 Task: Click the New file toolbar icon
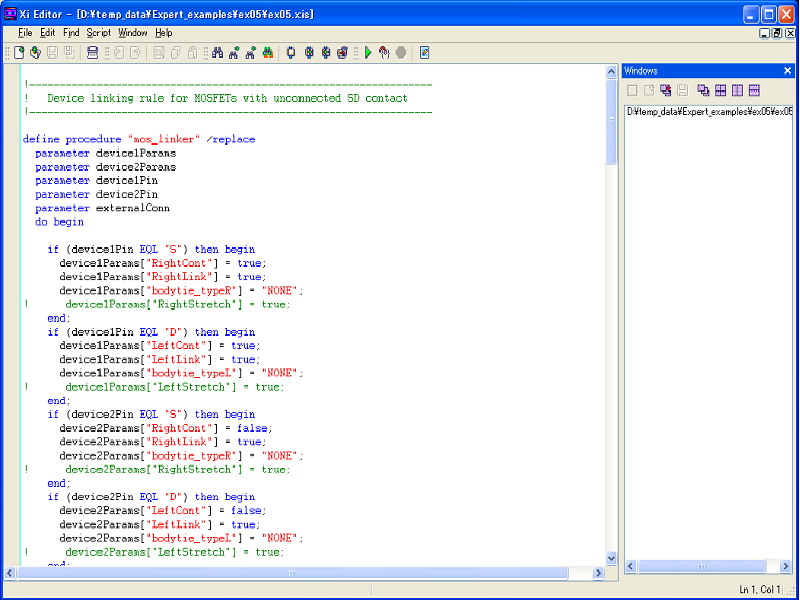click(19, 53)
